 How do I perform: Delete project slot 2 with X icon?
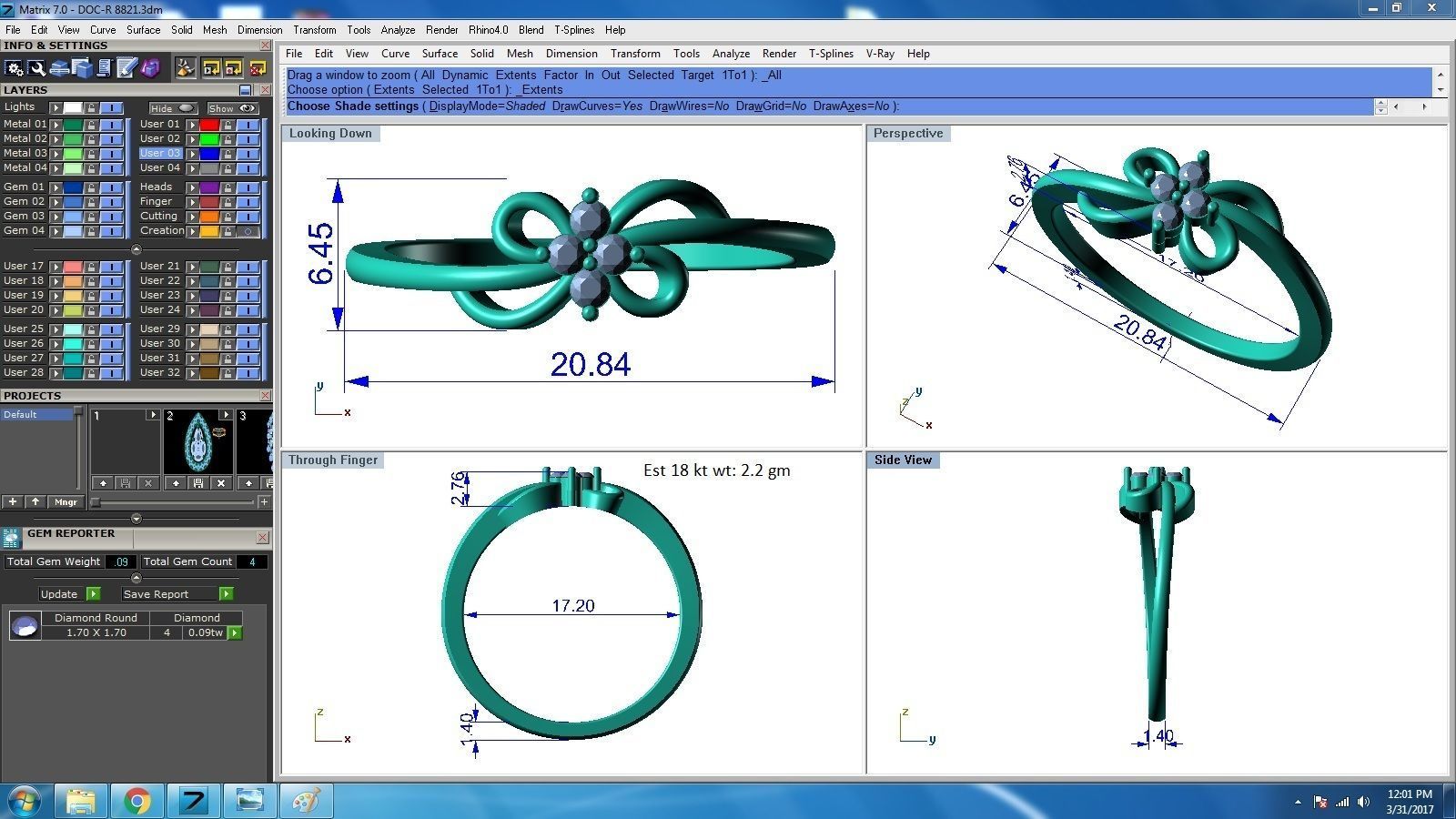point(220,483)
